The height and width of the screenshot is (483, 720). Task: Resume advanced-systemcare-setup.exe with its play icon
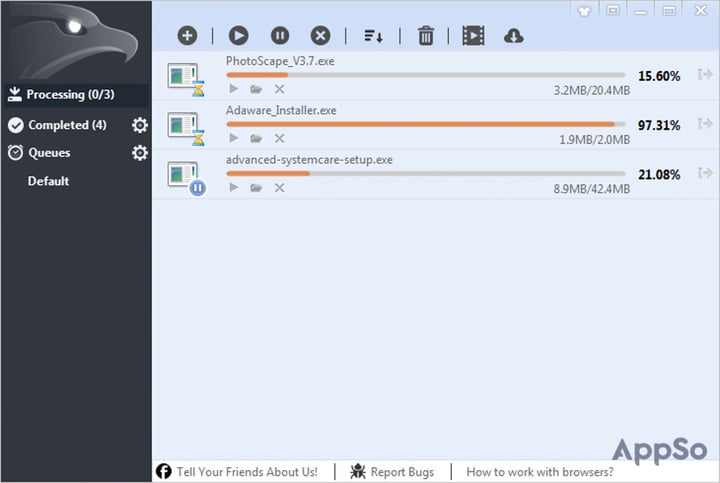[234, 187]
